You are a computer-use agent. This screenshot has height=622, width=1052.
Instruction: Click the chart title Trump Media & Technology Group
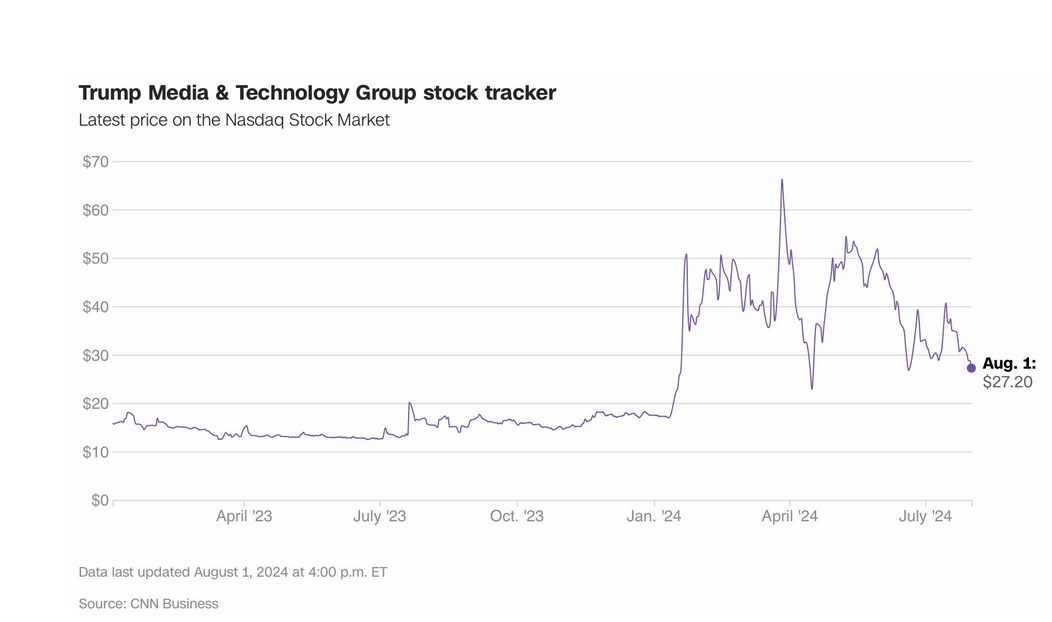[x=317, y=93]
